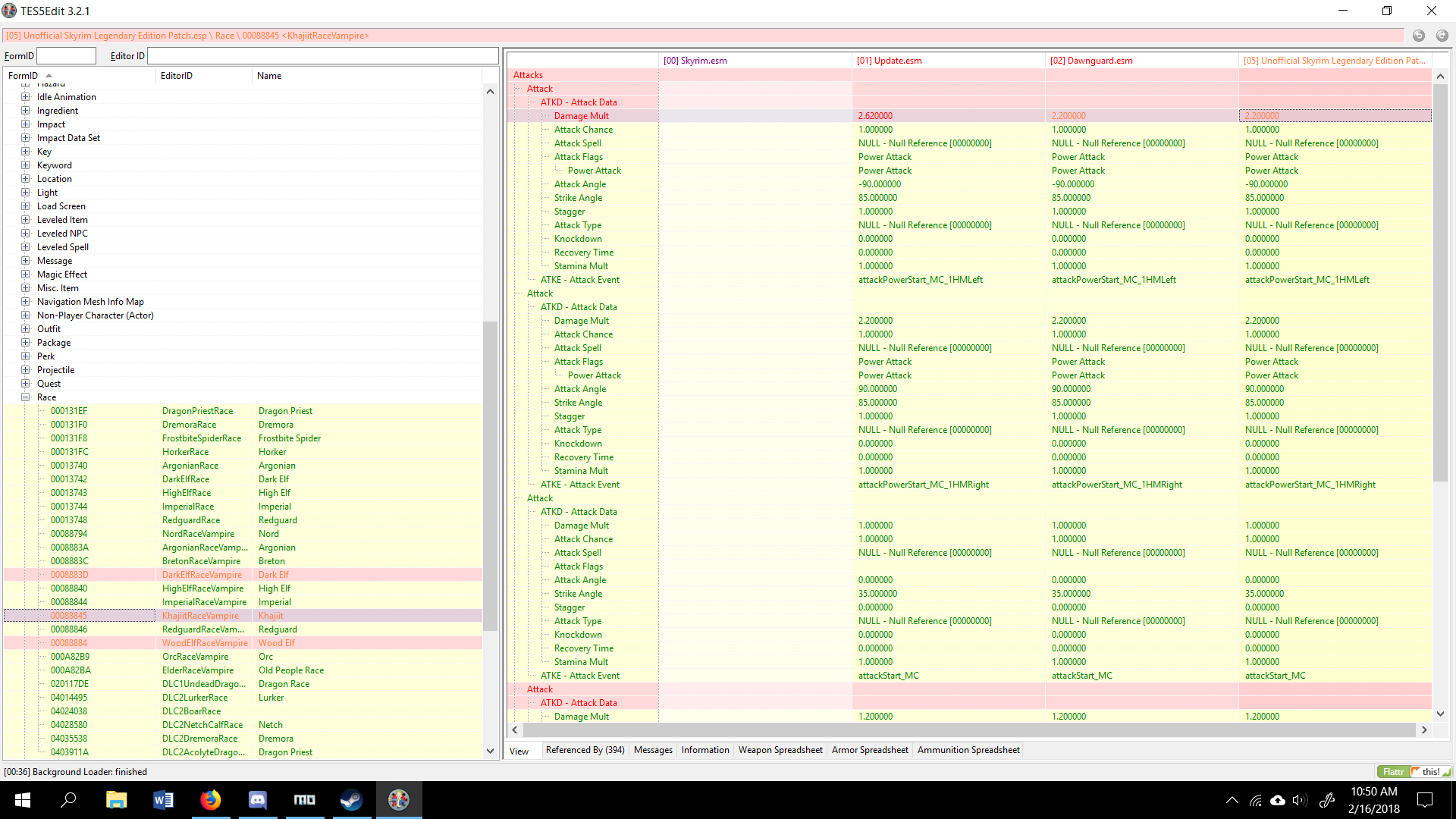Viewport: 1456px width, 819px height.
Task: Click the left tree scrollbar down arrow
Action: [x=490, y=751]
